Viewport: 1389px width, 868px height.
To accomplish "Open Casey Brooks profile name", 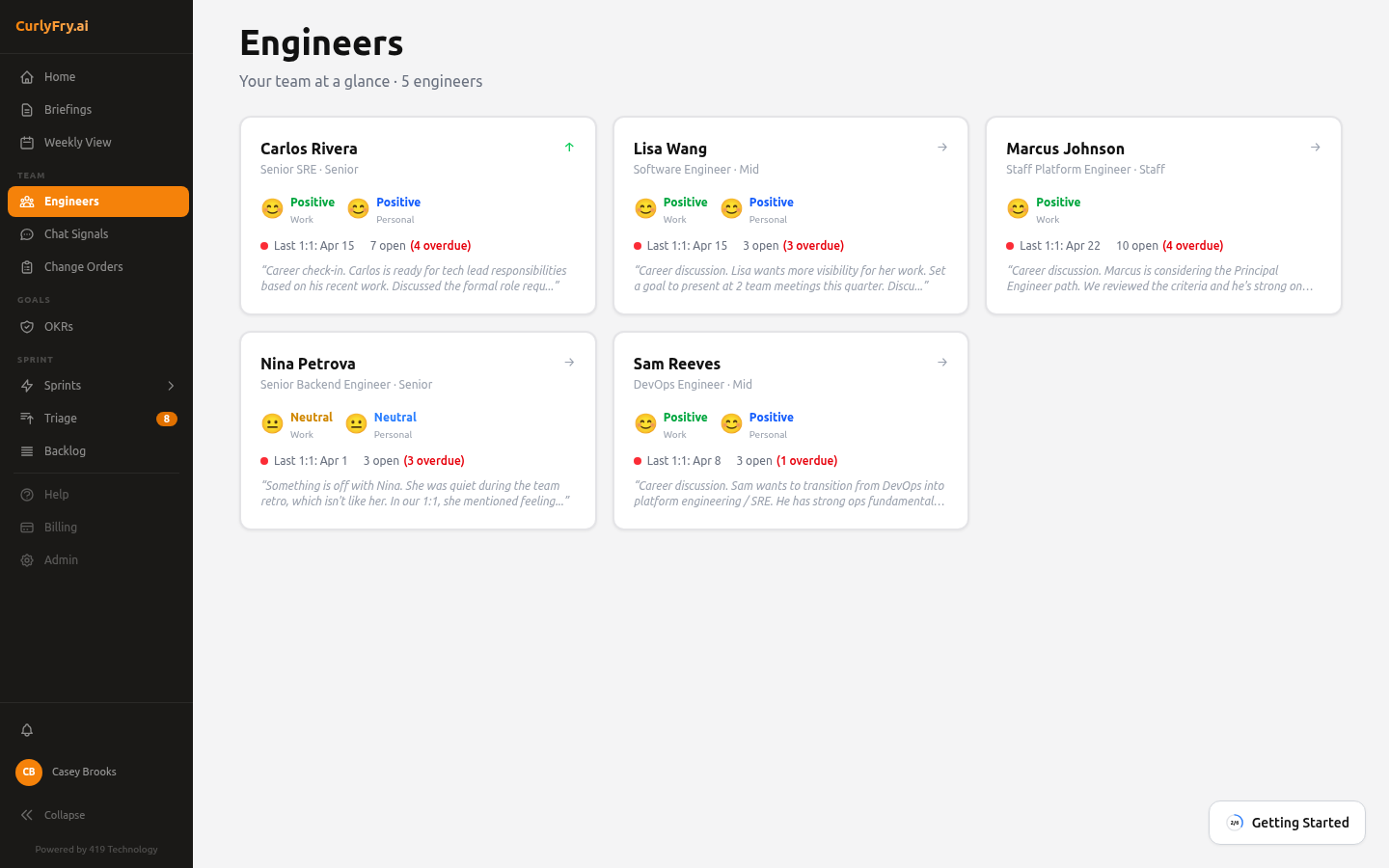I will coord(84,772).
